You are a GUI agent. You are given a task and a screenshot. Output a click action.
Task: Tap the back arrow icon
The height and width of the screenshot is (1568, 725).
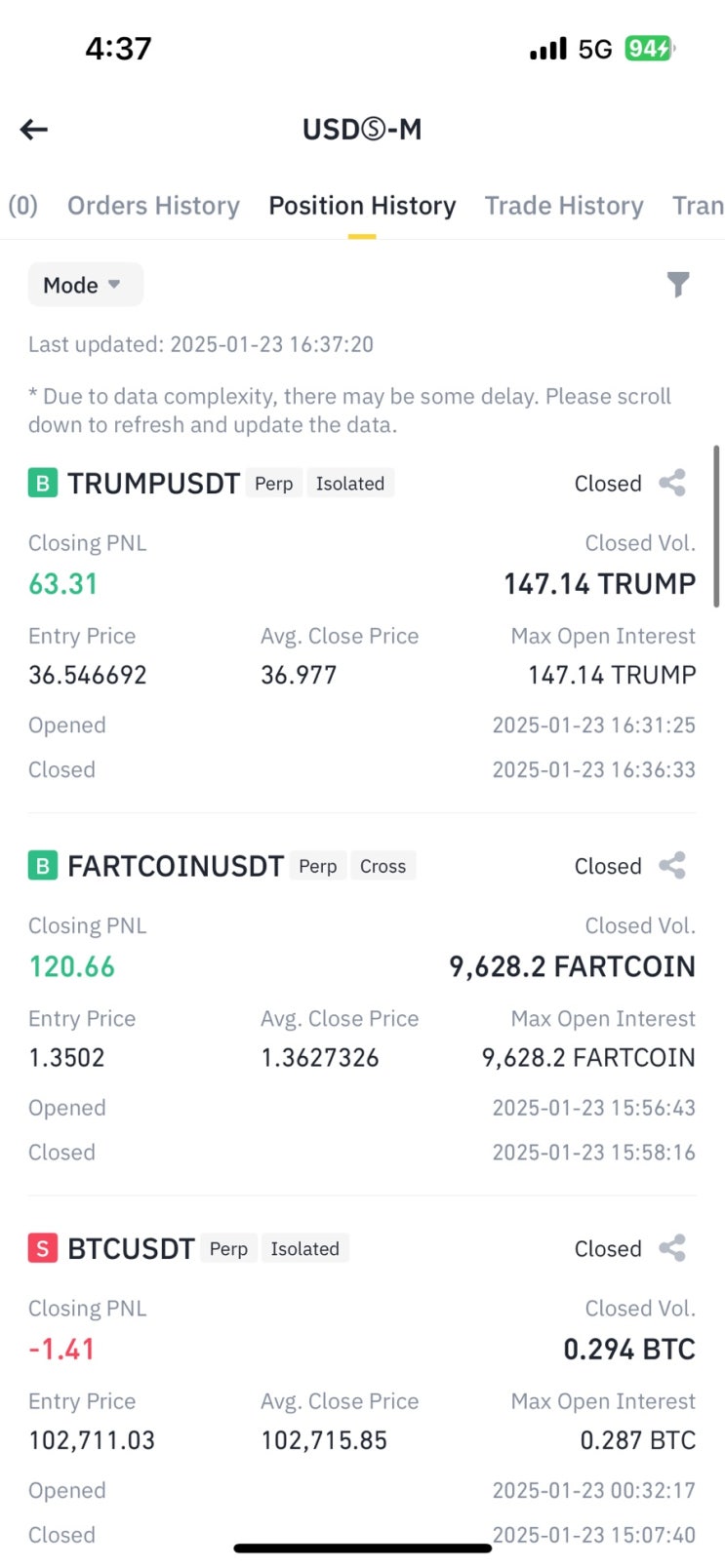coord(34,129)
